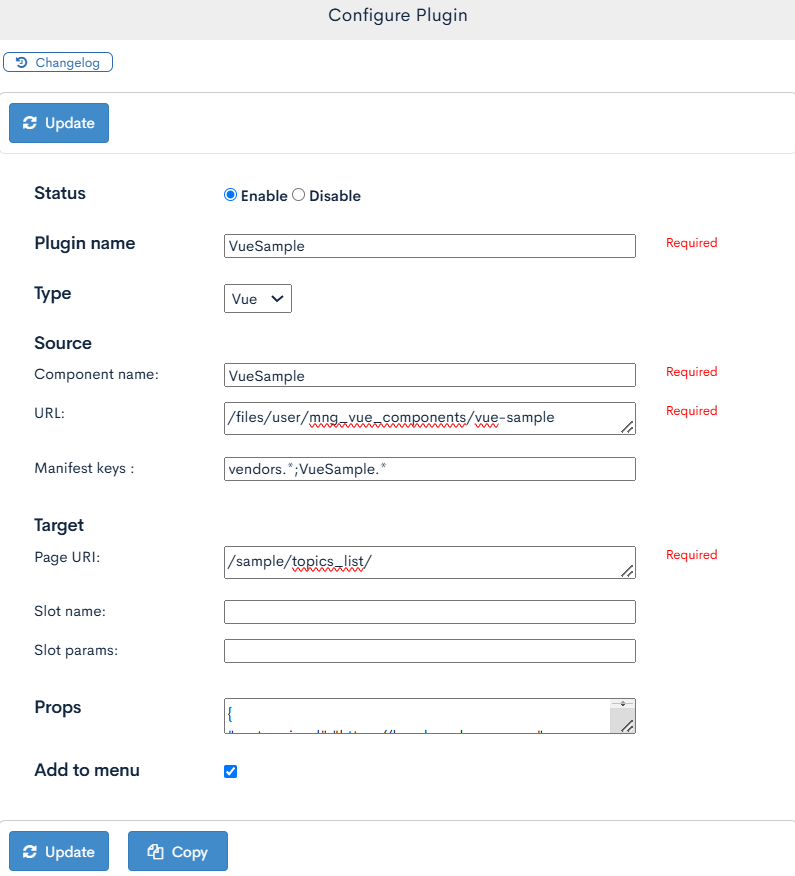795x876 pixels.
Task: Click the Page URI textarea
Action: (x=420, y=562)
